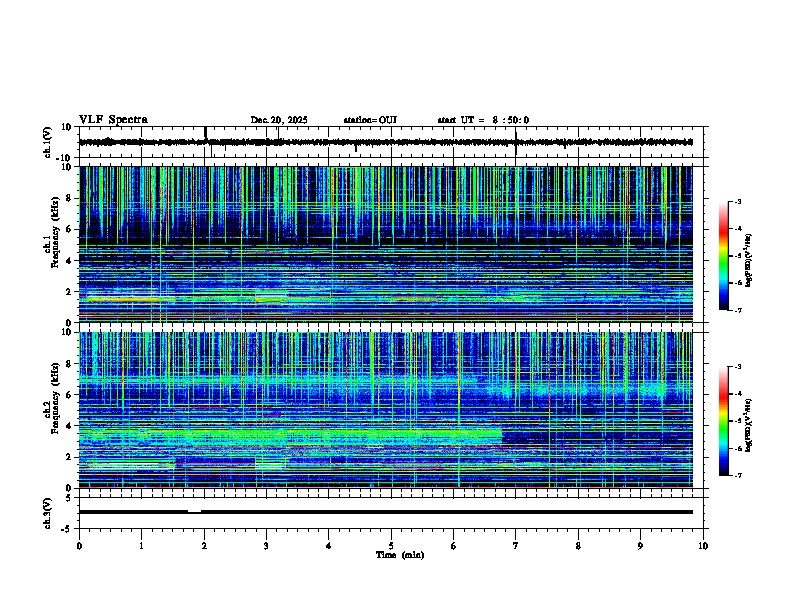The image size is (792, 612).
Task: Click the ch.2 color bar log(PSD) label
Action: [x=748, y=424]
